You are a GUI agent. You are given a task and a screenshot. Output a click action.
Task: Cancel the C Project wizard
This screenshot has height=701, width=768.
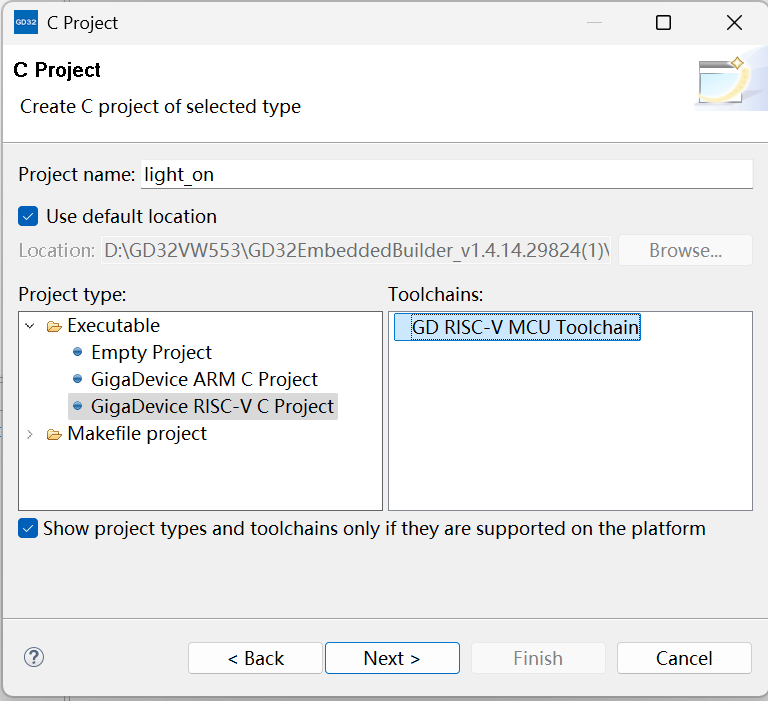click(684, 658)
